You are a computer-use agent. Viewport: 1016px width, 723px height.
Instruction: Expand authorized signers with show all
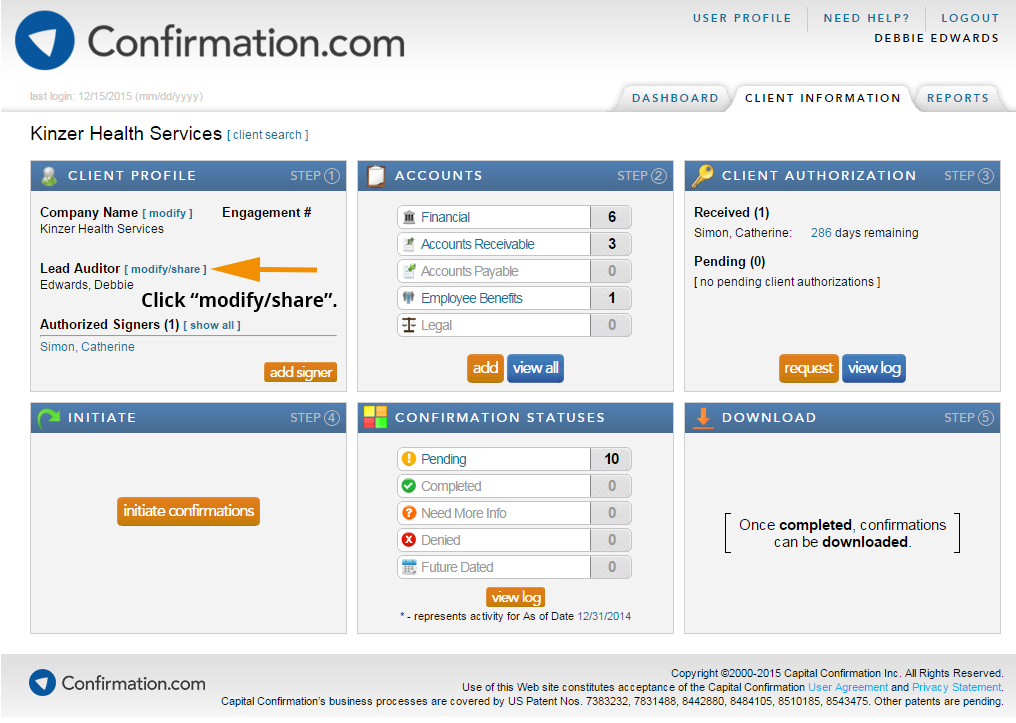212,325
